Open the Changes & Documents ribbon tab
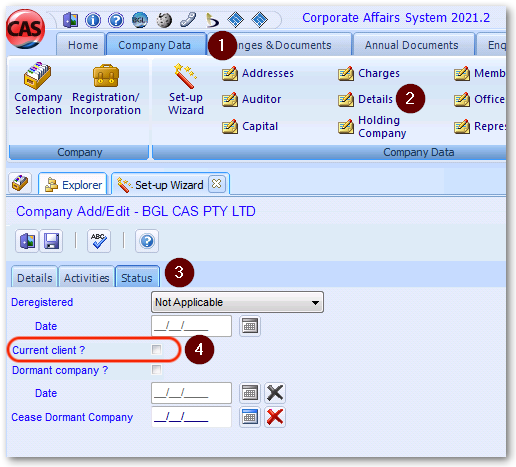The height and width of the screenshot is (467, 516). (x=279, y=44)
